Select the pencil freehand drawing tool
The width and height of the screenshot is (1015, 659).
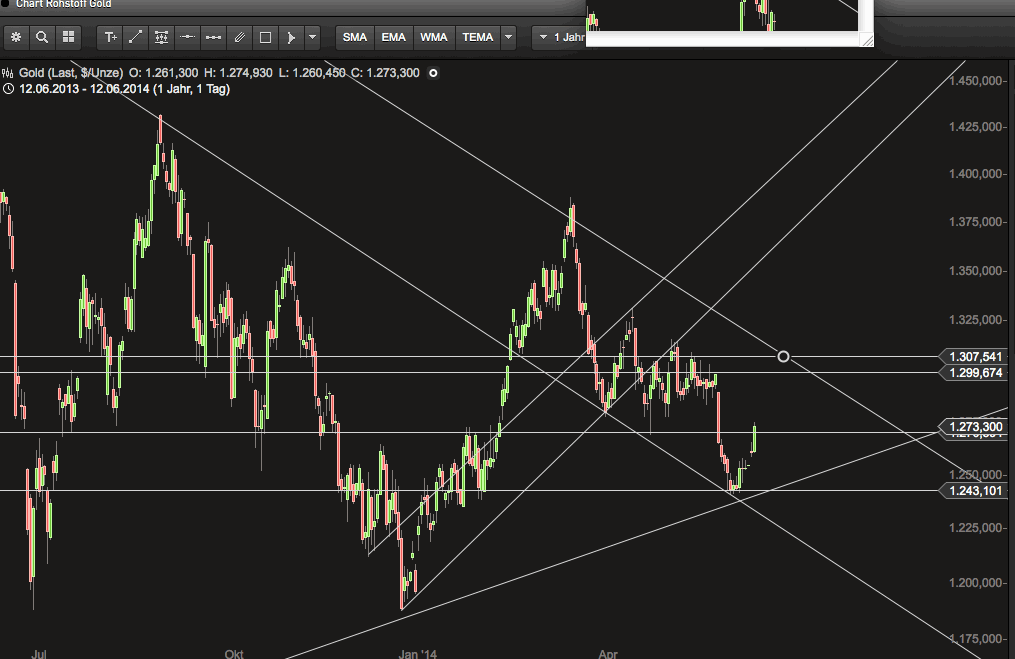click(x=239, y=37)
